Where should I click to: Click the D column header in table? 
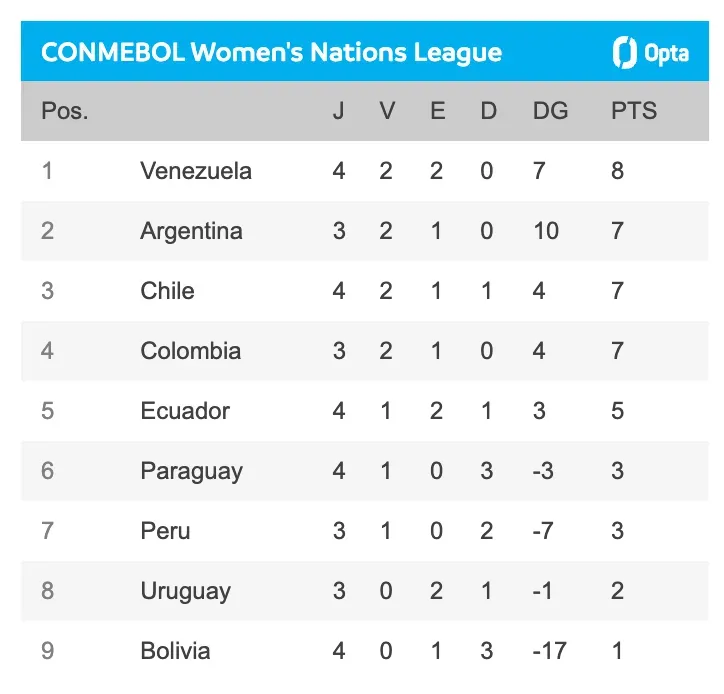[x=488, y=111]
